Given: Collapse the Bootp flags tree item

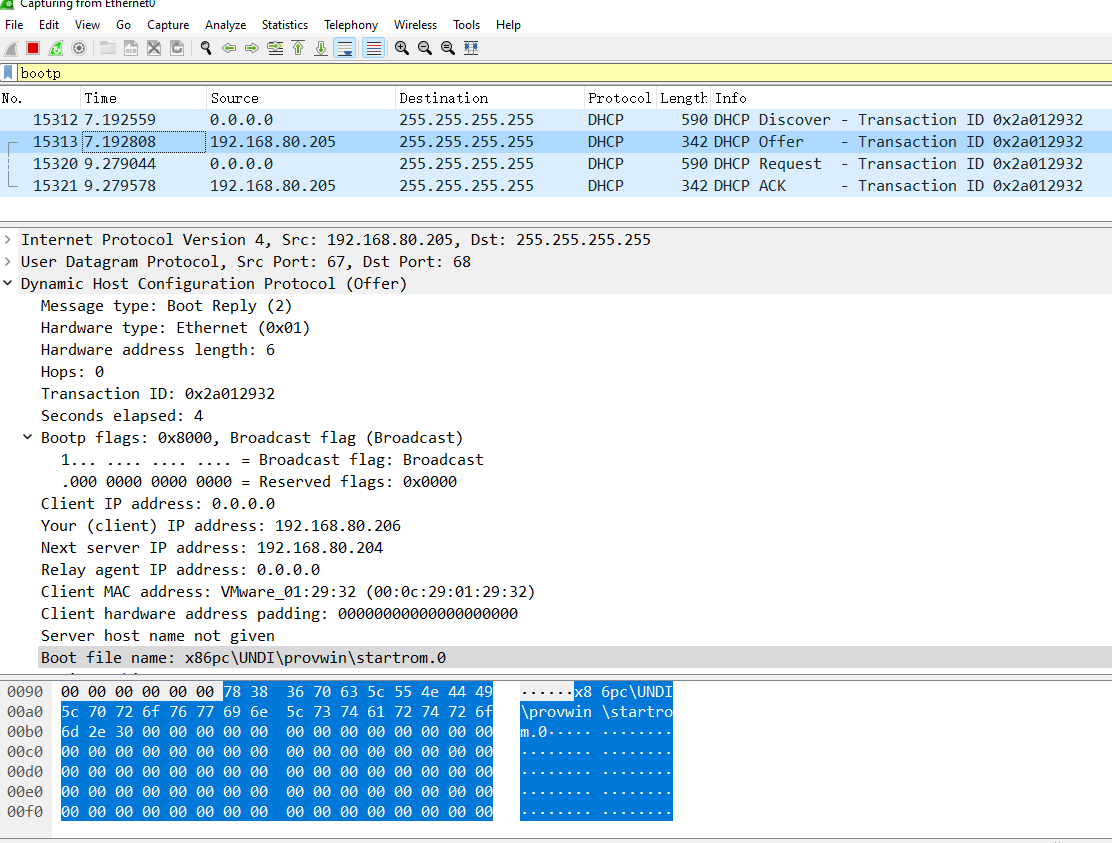Looking at the screenshot, I should [28, 438].
